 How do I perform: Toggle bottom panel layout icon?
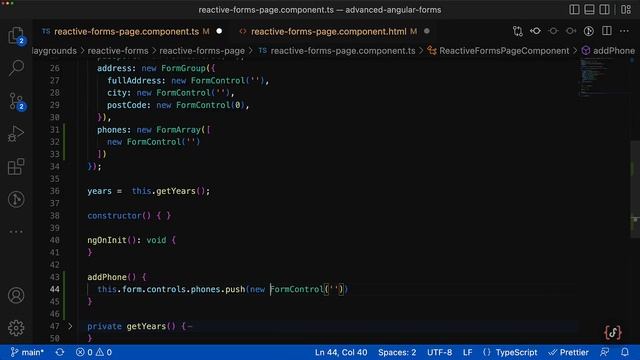click(589, 9)
